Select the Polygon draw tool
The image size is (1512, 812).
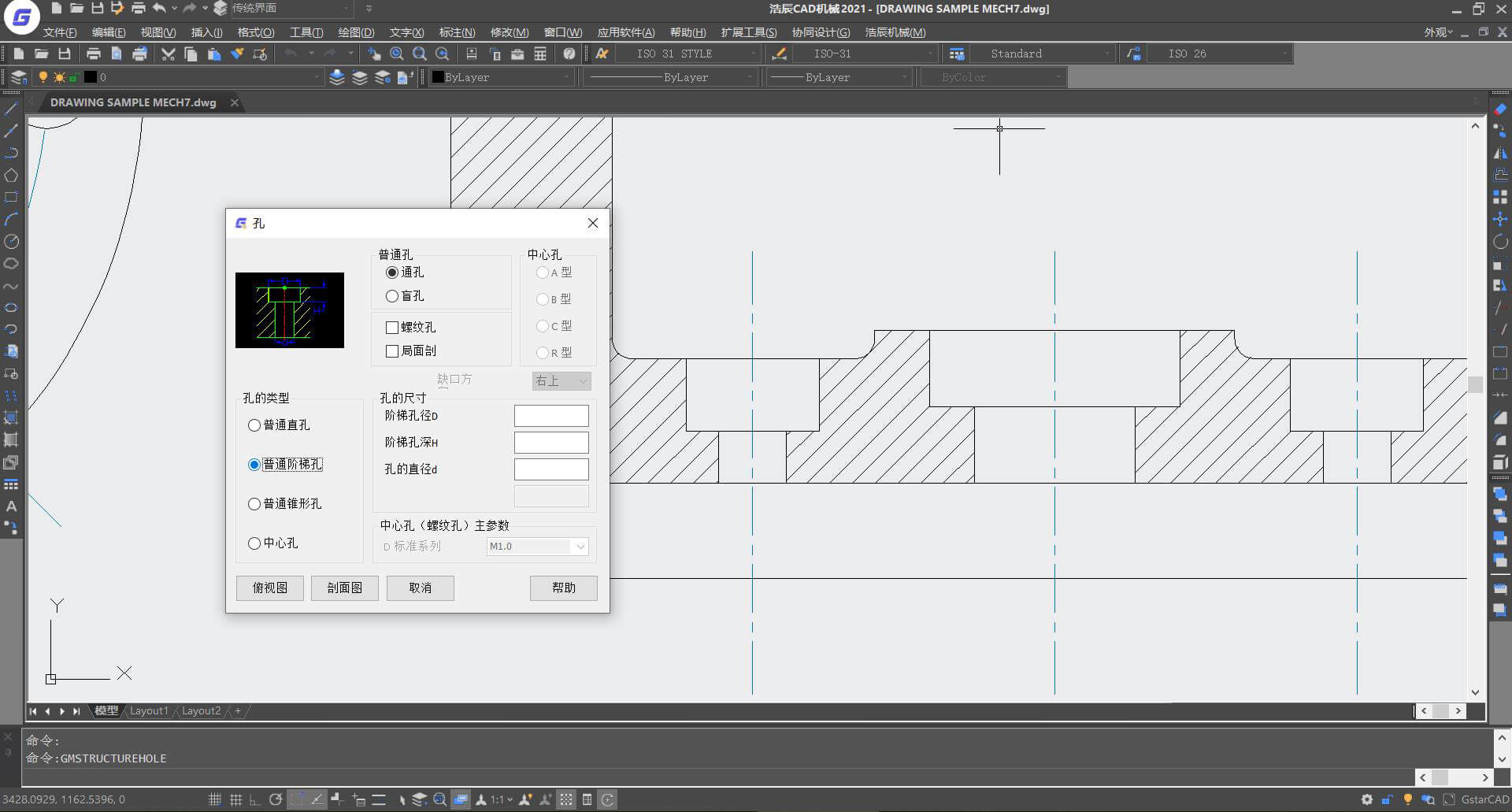tap(11, 176)
